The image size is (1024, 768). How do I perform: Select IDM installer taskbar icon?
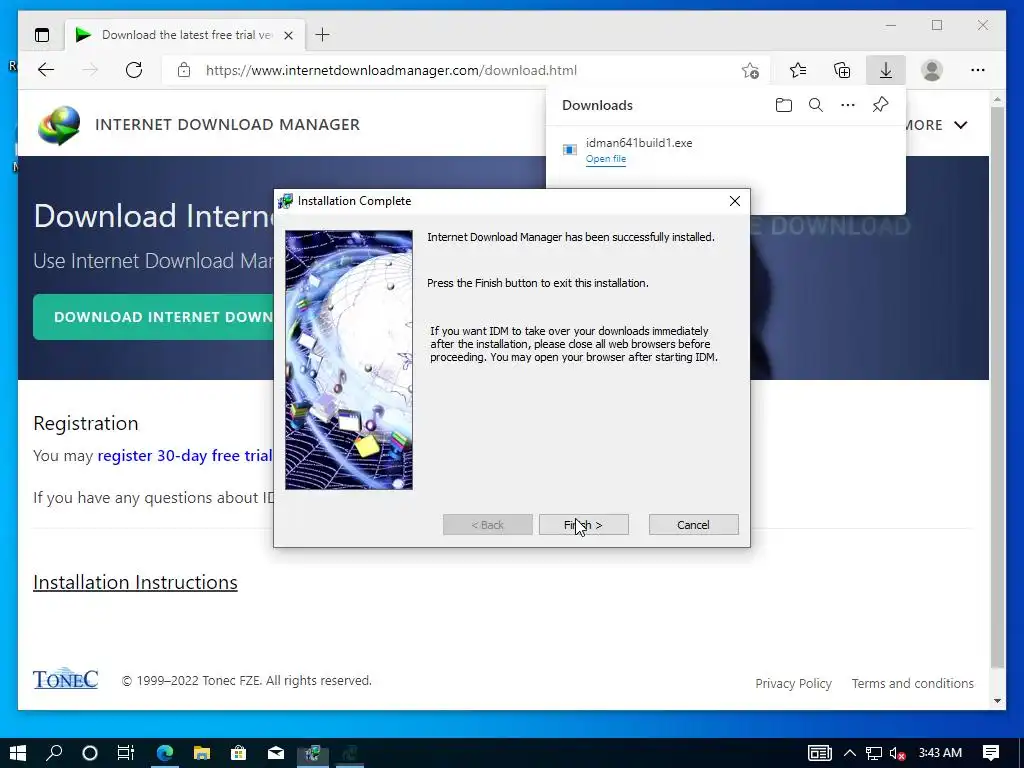coord(313,753)
